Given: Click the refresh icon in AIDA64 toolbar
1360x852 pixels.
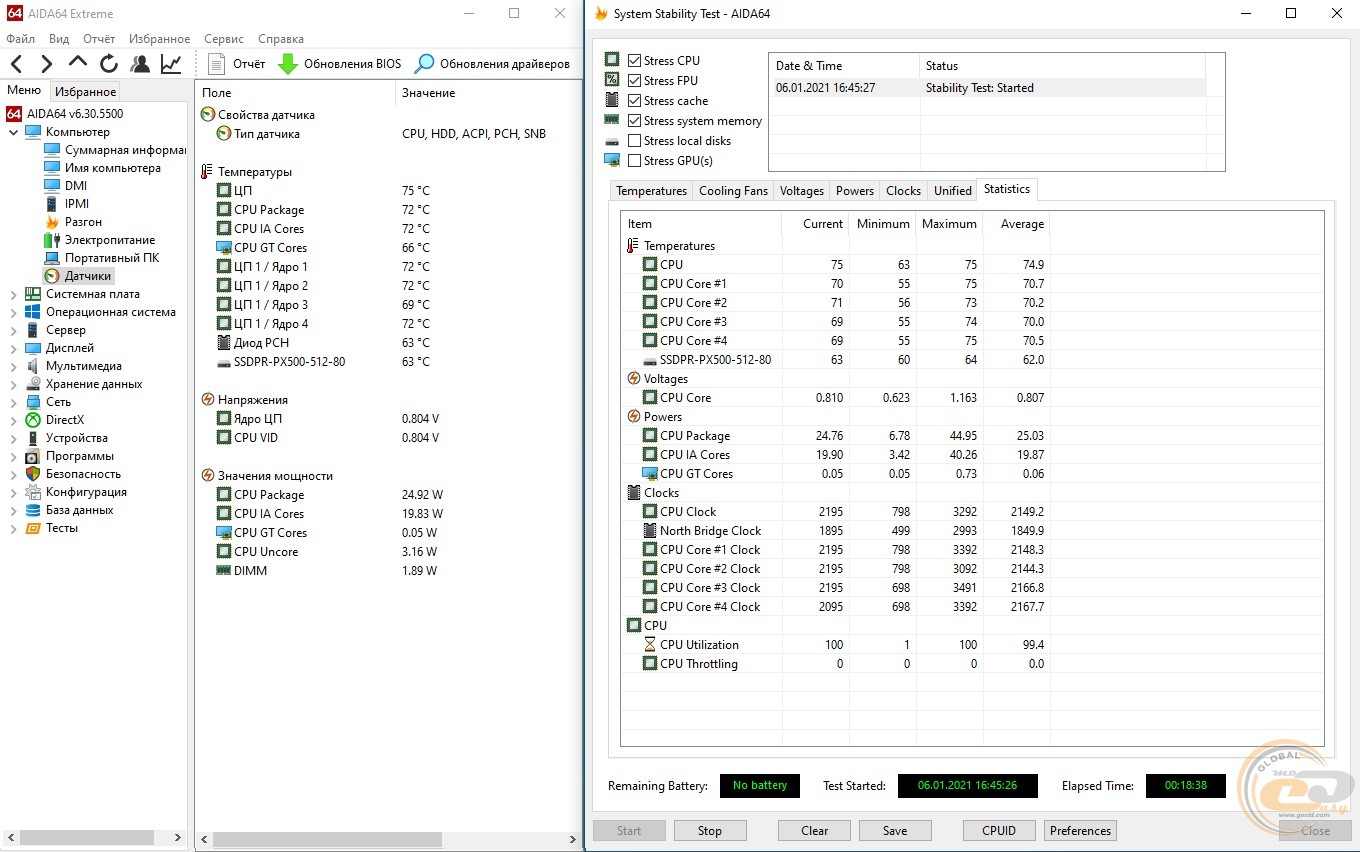Looking at the screenshot, I should click(108, 64).
